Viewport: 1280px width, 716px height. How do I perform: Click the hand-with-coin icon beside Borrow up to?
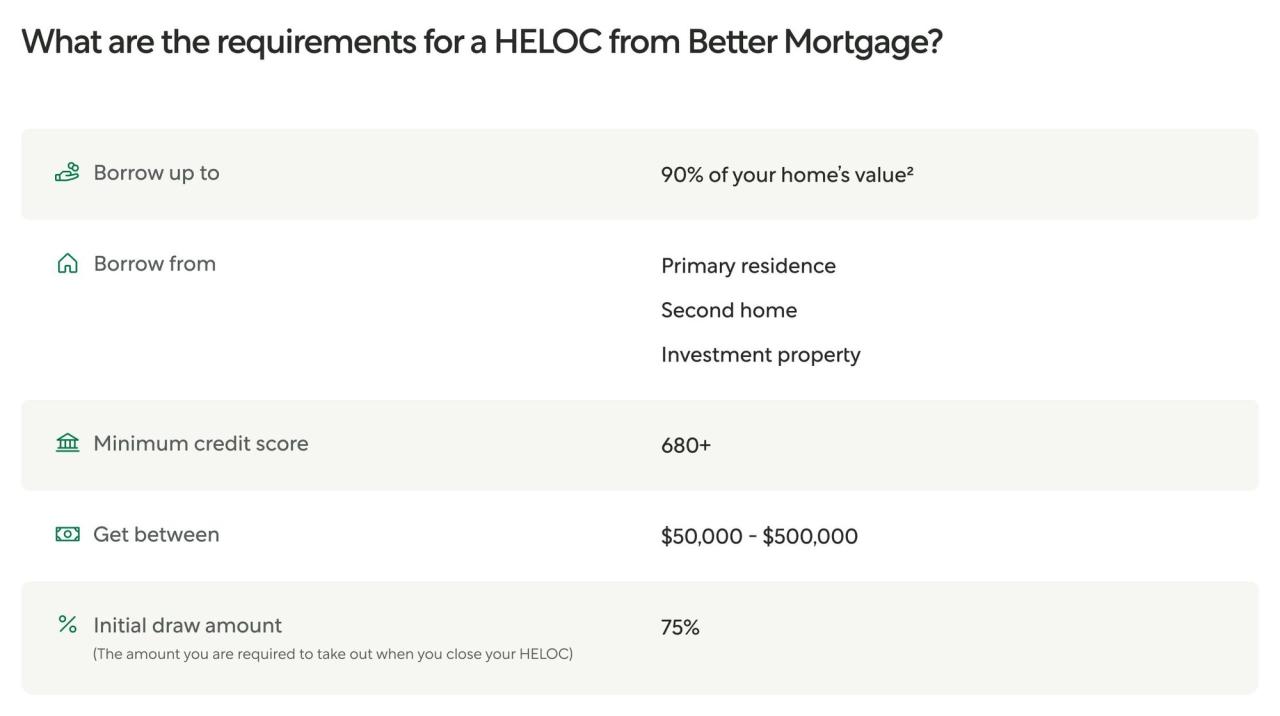click(x=67, y=173)
